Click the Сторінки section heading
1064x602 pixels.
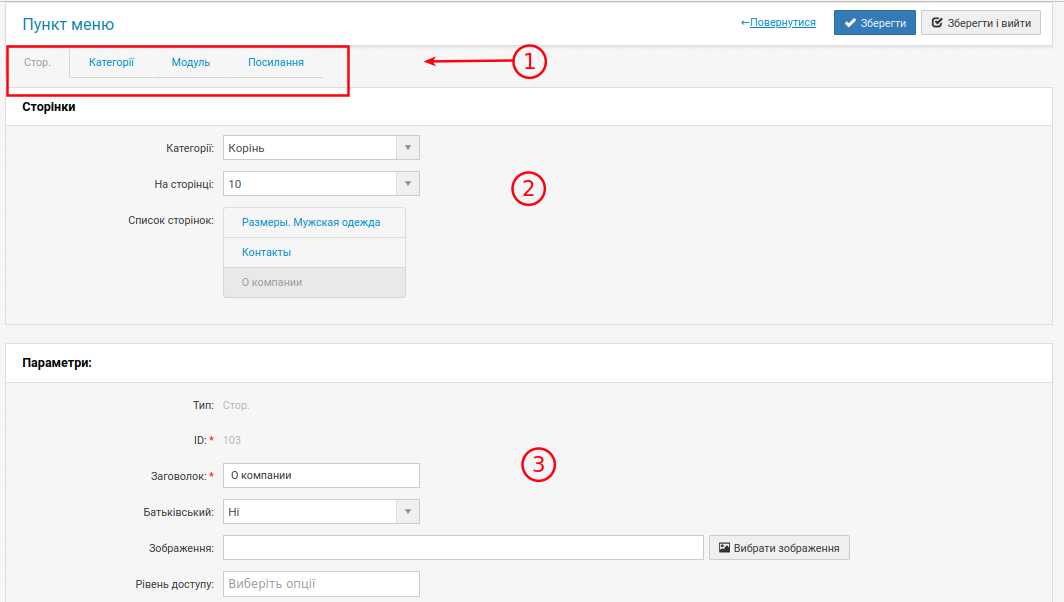click(x=49, y=107)
